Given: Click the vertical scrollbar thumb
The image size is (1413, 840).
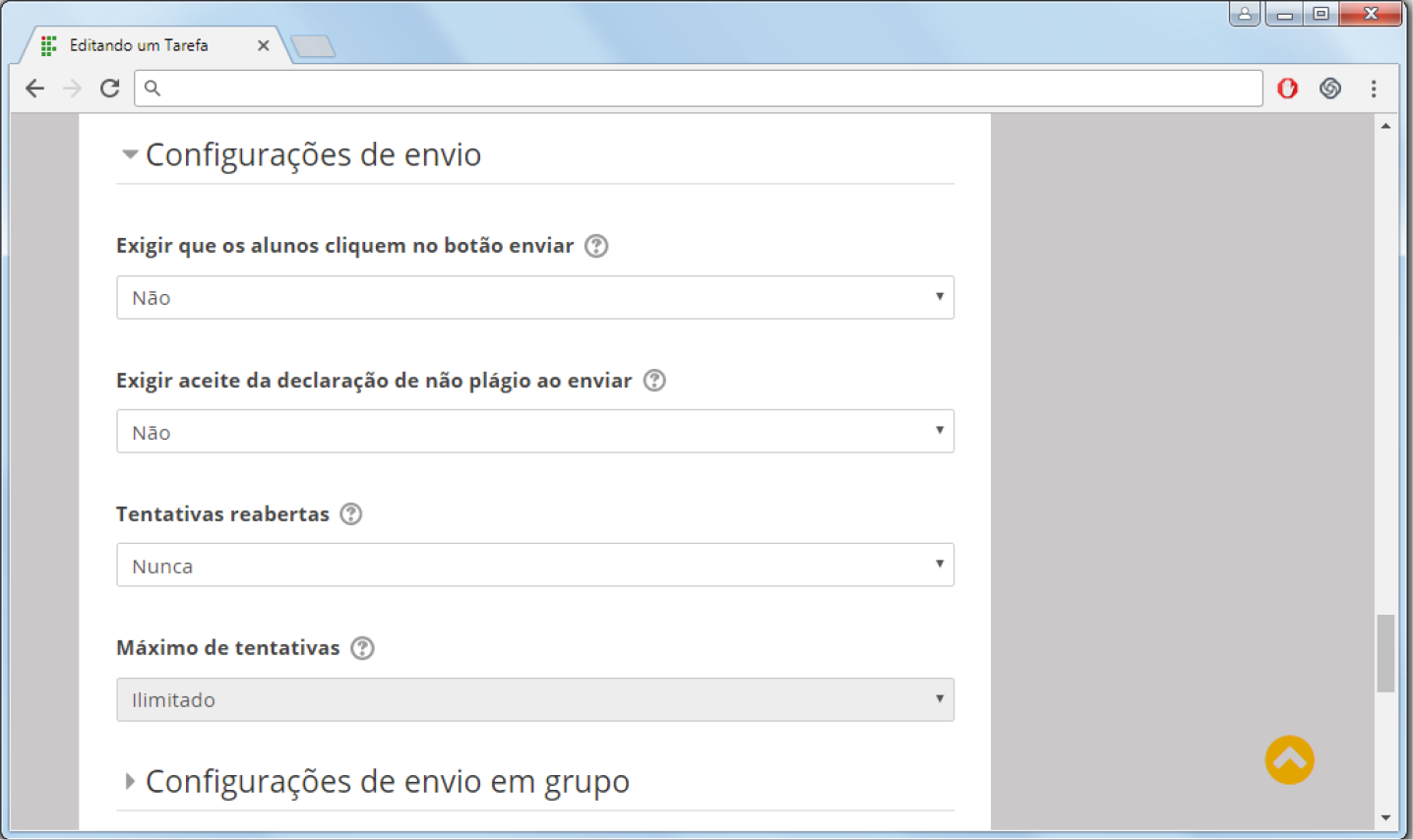Looking at the screenshot, I should [1385, 653].
